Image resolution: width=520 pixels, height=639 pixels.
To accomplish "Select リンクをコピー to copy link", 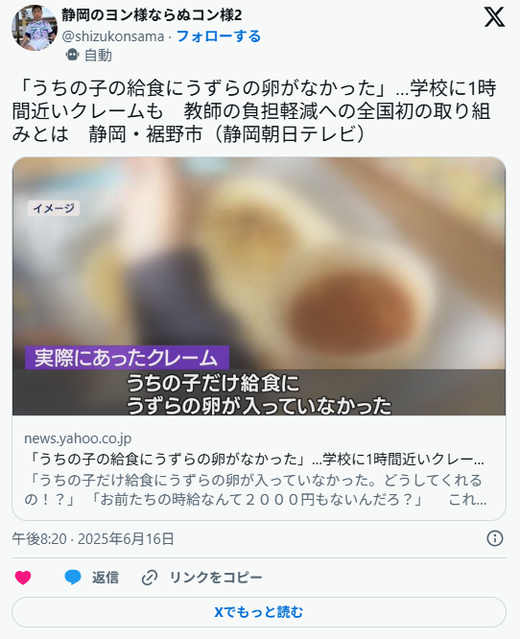I will click(216, 577).
